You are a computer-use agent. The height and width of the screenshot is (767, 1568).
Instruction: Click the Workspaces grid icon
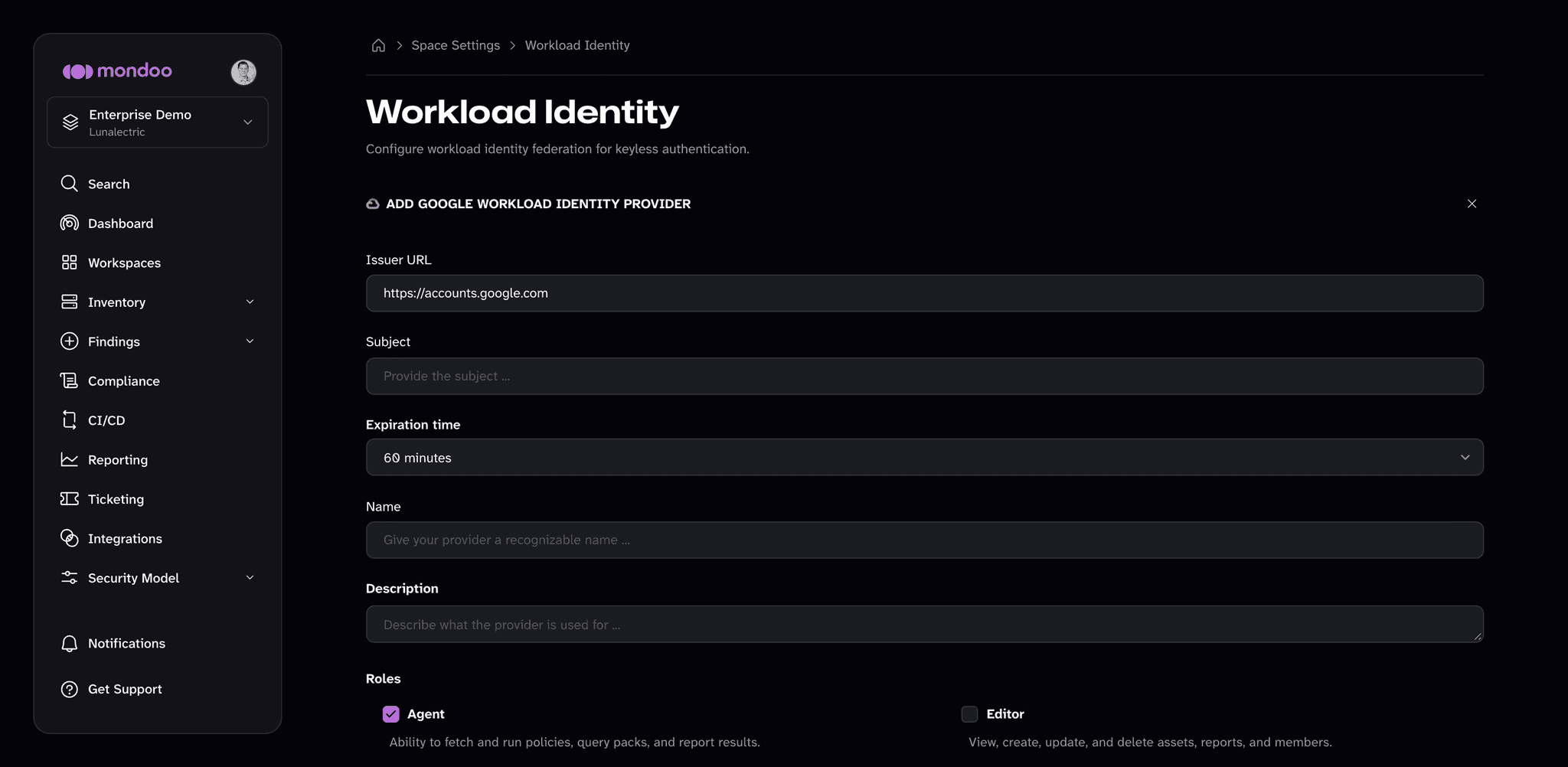pos(69,263)
